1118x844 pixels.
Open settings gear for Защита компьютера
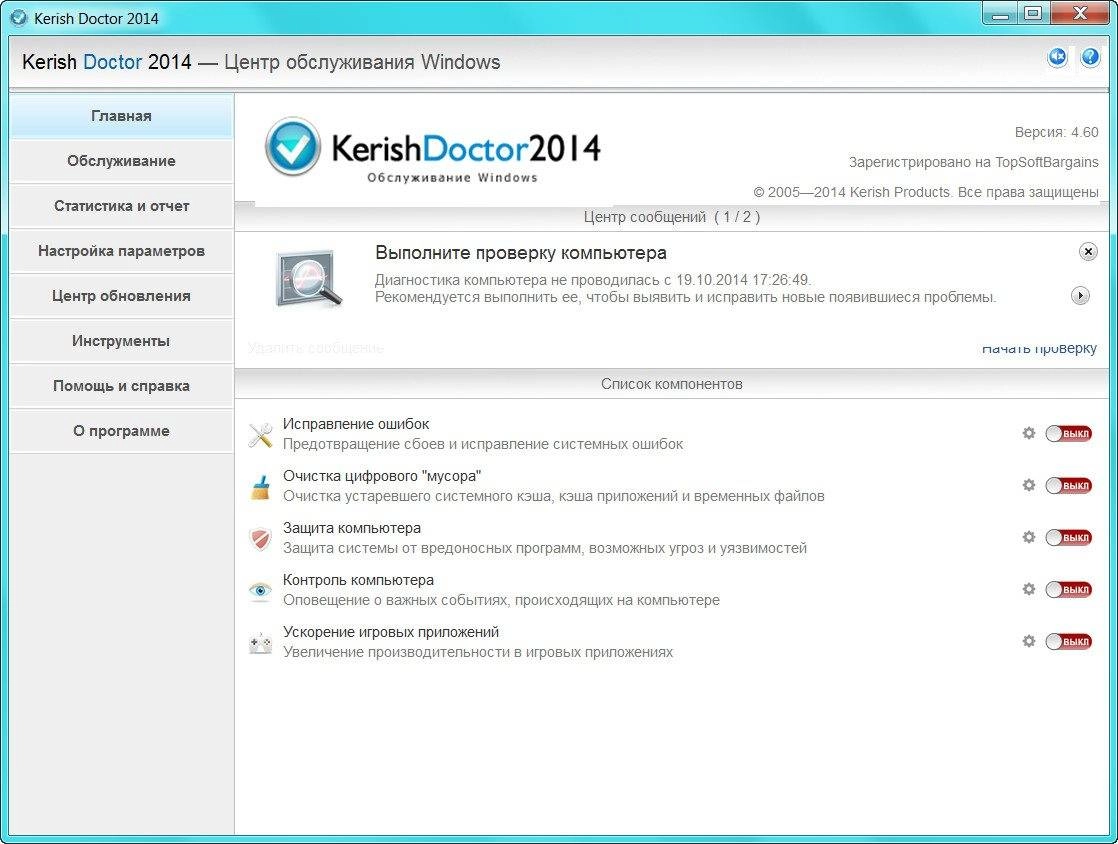(x=1028, y=537)
